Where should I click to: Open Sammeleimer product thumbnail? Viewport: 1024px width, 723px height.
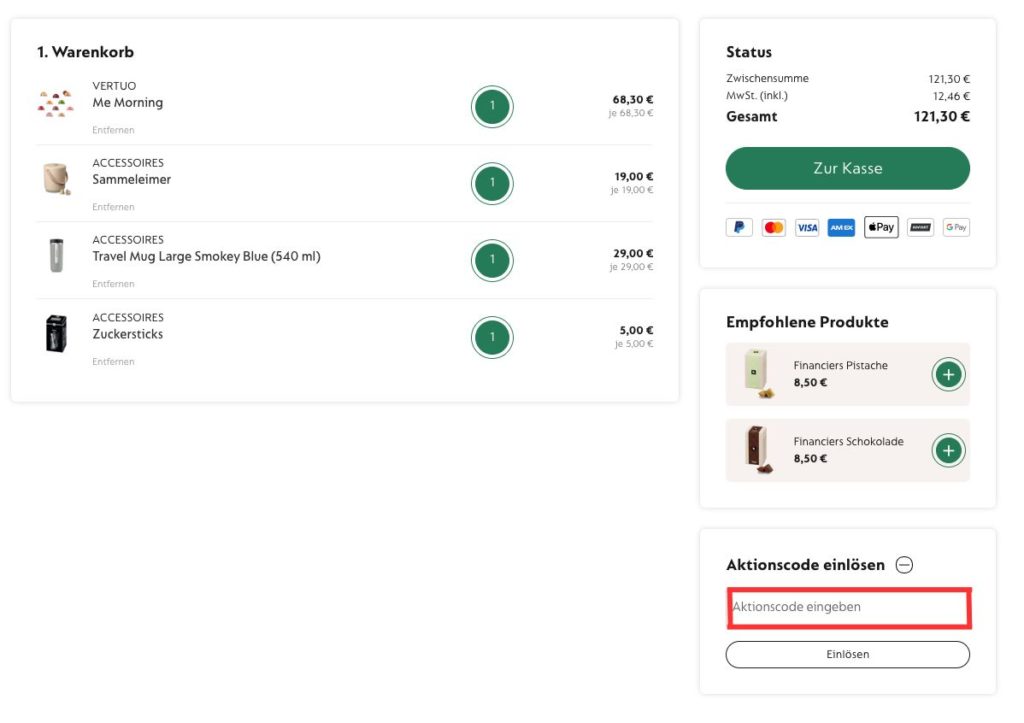pyautogui.click(x=56, y=179)
